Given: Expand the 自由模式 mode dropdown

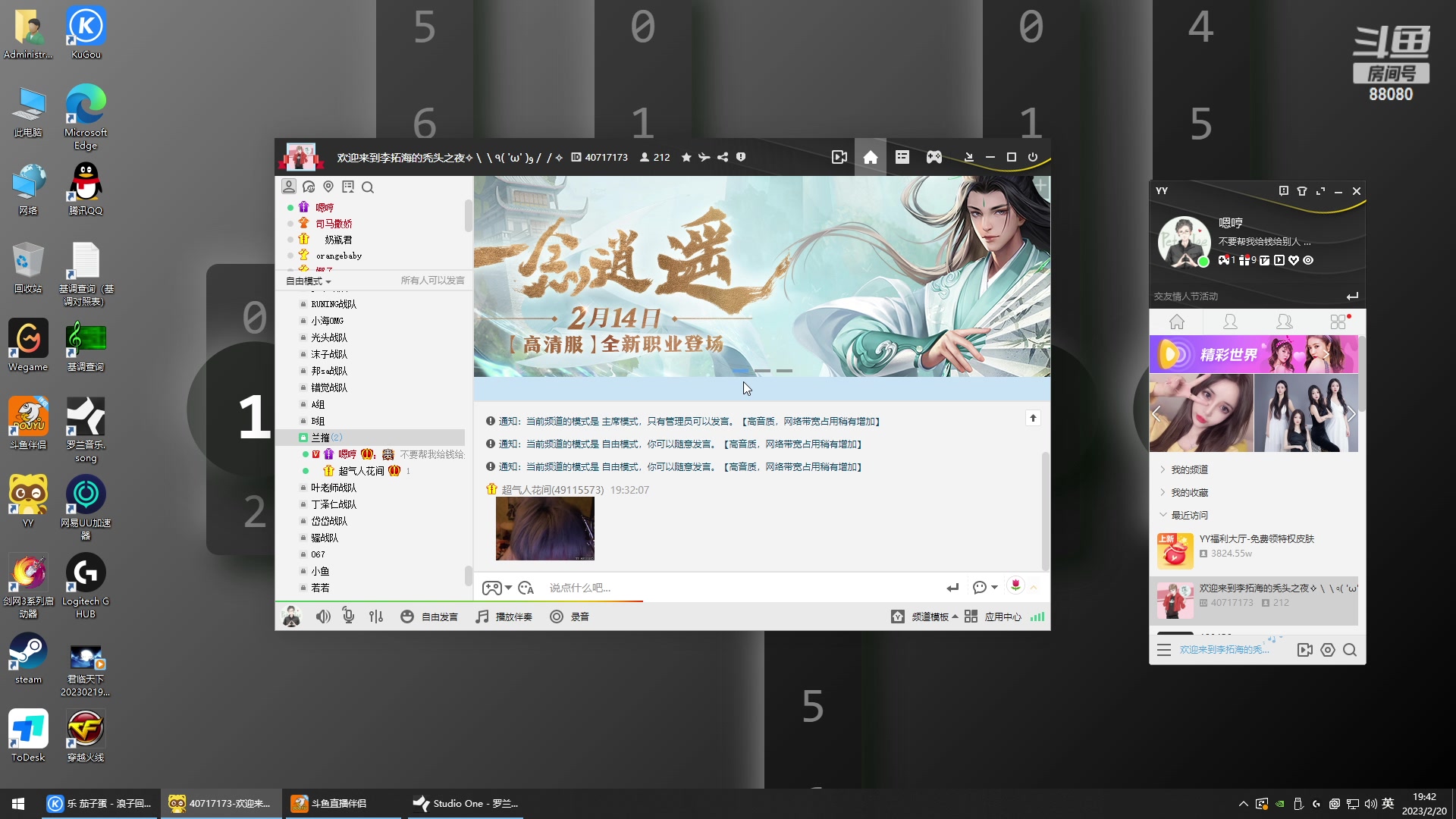Looking at the screenshot, I should [x=309, y=281].
